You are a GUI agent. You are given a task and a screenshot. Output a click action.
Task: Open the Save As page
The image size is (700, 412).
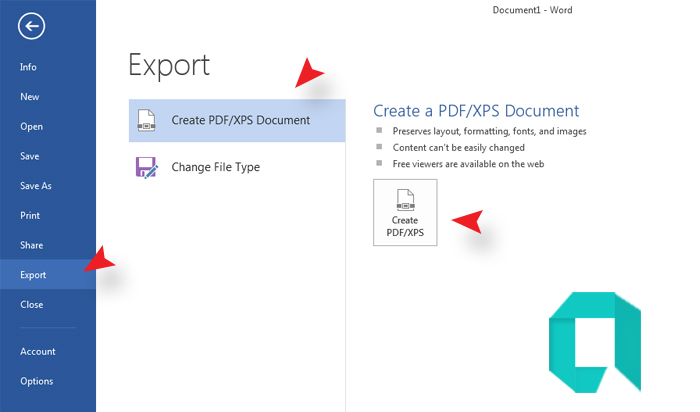pyautogui.click(x=36, y=186)
